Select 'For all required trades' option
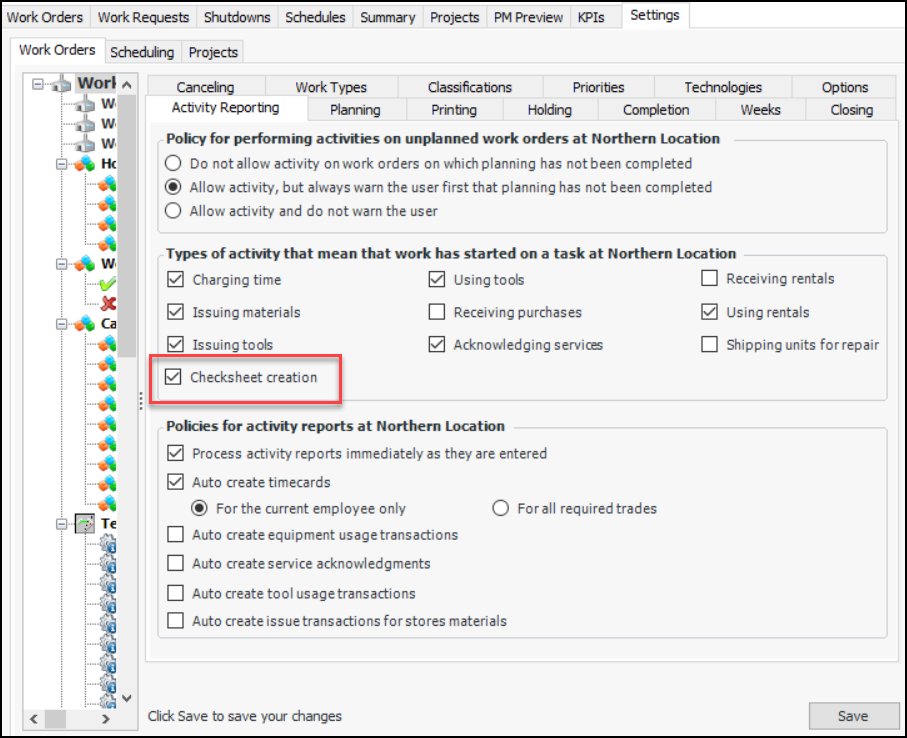The height and width of the screenshot is (738, 907). click(x=500, y=508)
